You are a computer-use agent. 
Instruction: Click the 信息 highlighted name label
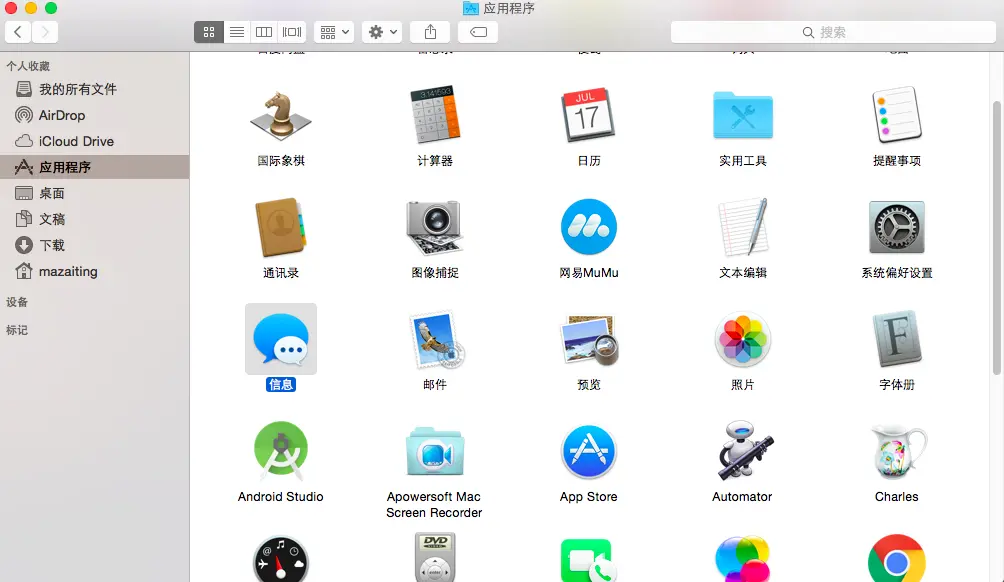click(280, 384)
